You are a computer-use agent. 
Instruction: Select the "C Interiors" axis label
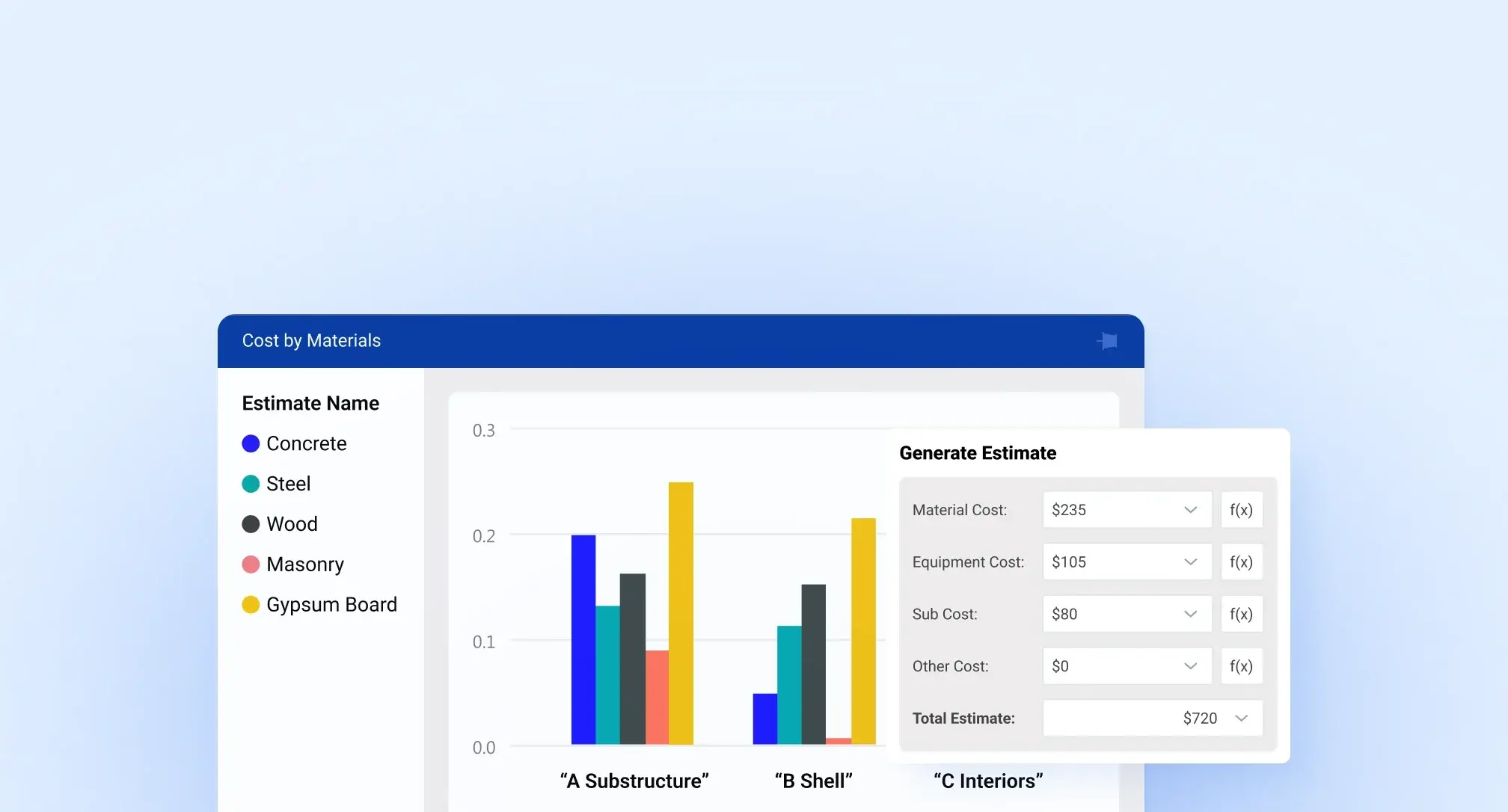tap(988, 781)
